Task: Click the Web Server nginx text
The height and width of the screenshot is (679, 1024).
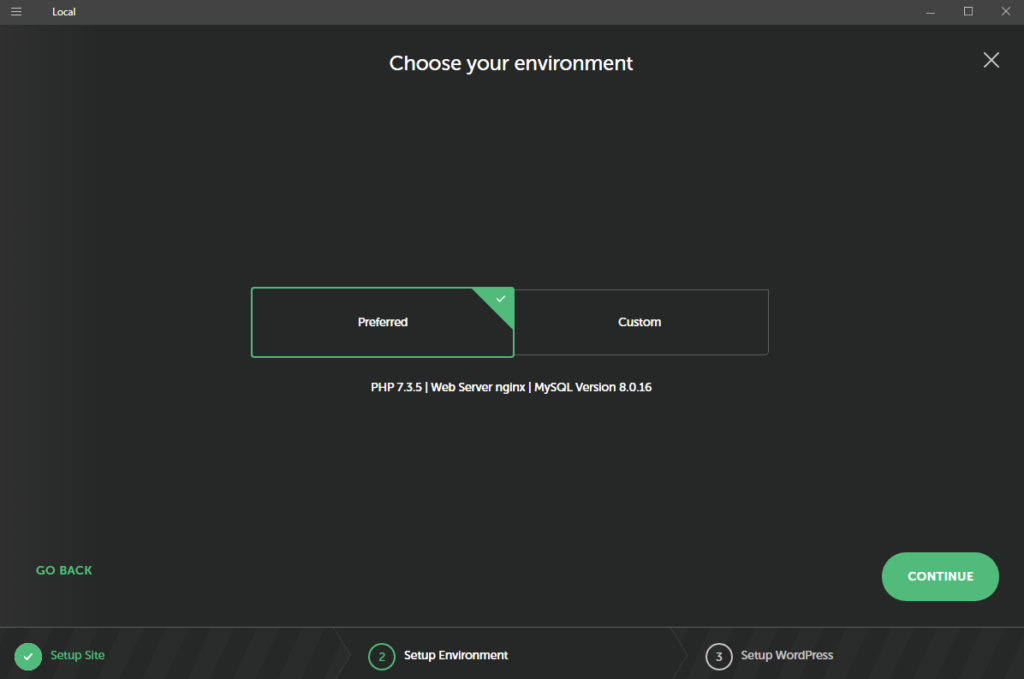Action: (x=477, y=387)
